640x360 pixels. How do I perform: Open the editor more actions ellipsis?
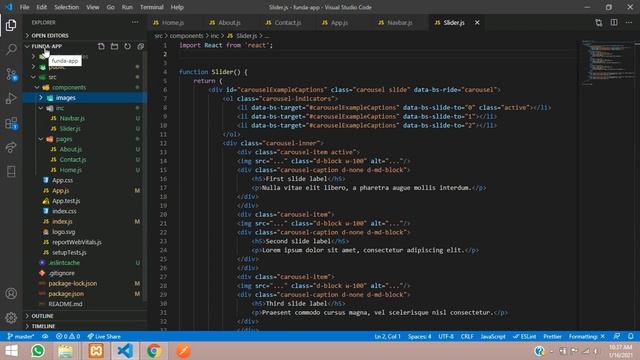click(x=629, y=22)
